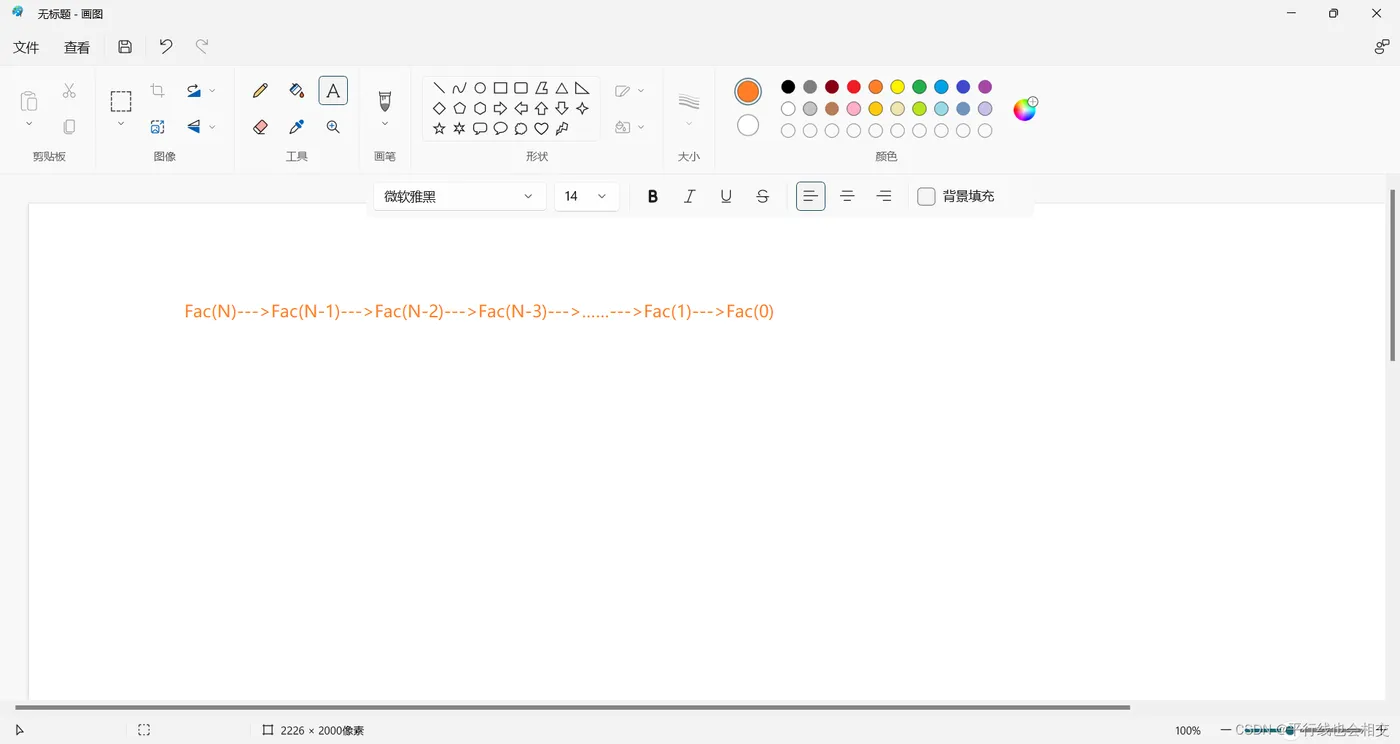The image size is (1400, 744).
Task: Select the curve shape
Action: (459, 88)
